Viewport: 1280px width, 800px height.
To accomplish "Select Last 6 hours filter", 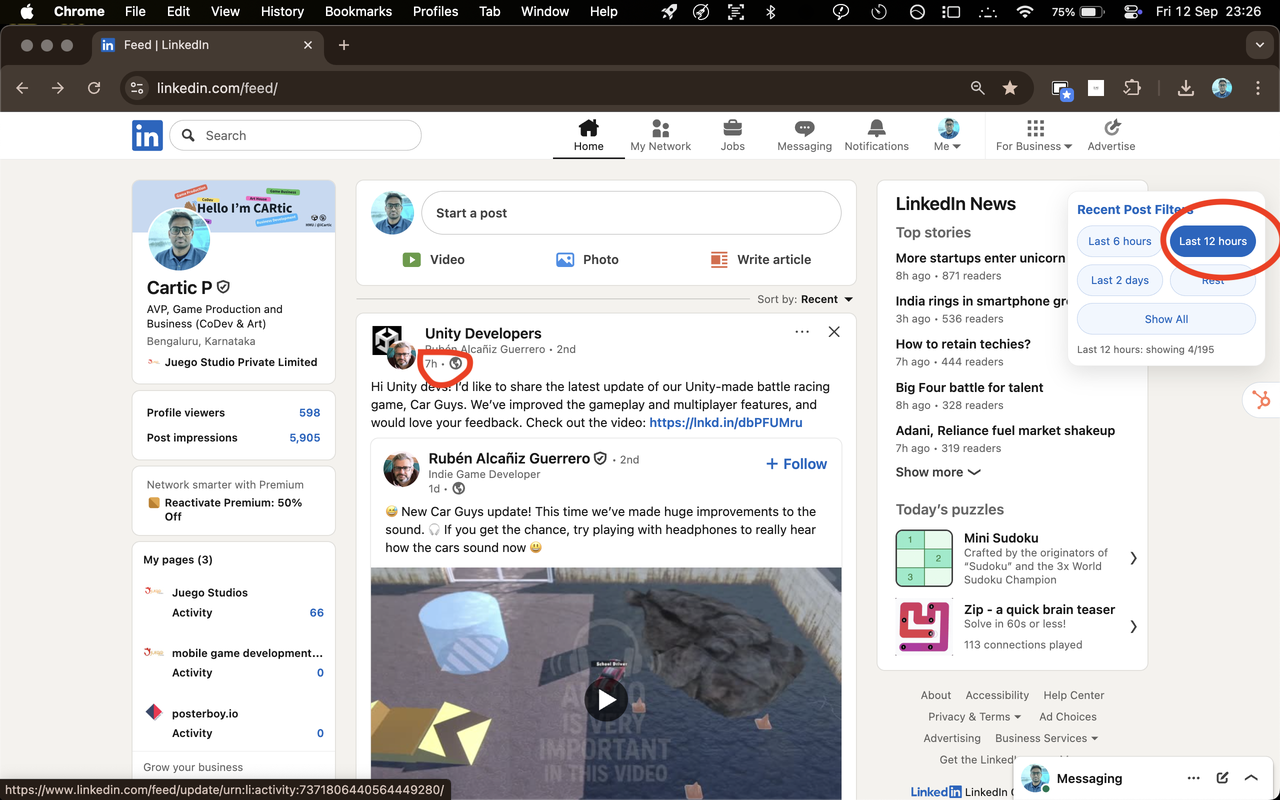I will [1120, 241].
